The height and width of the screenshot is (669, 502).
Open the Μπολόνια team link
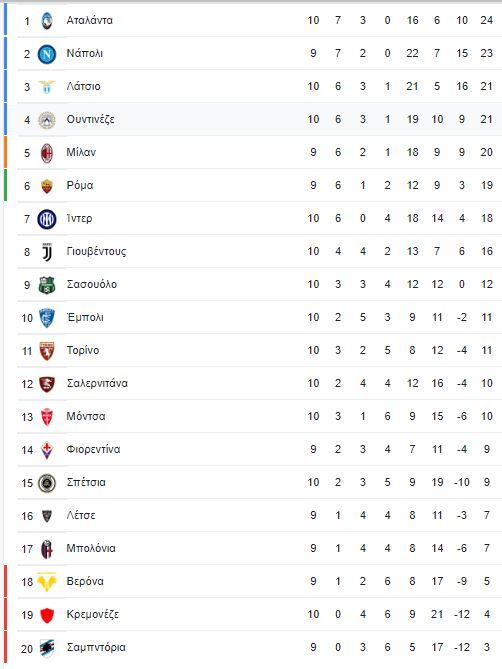tap(91, 549)
